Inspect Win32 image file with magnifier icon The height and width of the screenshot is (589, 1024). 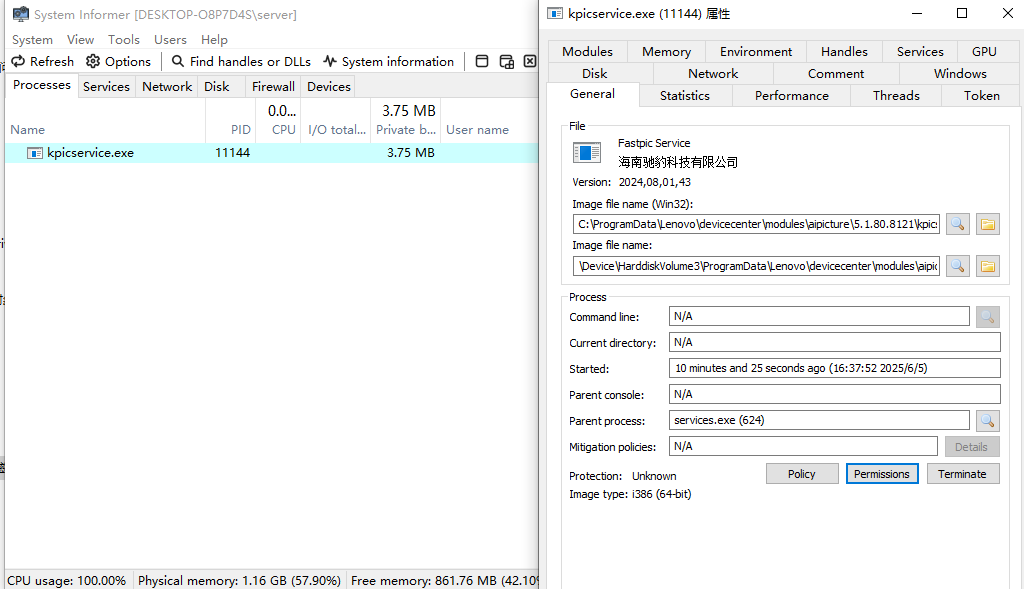957,224
